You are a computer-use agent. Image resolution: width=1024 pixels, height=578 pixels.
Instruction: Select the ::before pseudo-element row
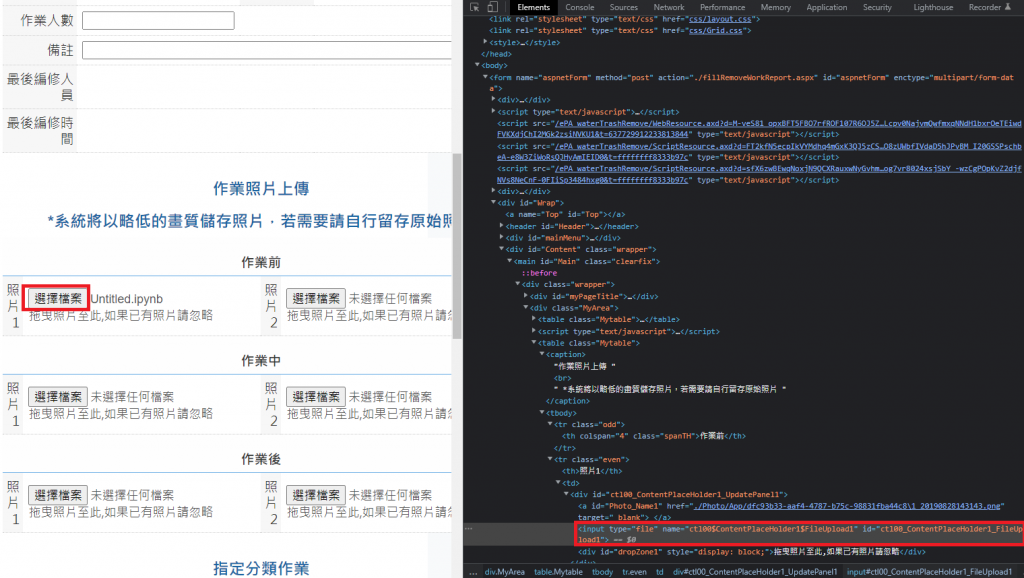539,273
